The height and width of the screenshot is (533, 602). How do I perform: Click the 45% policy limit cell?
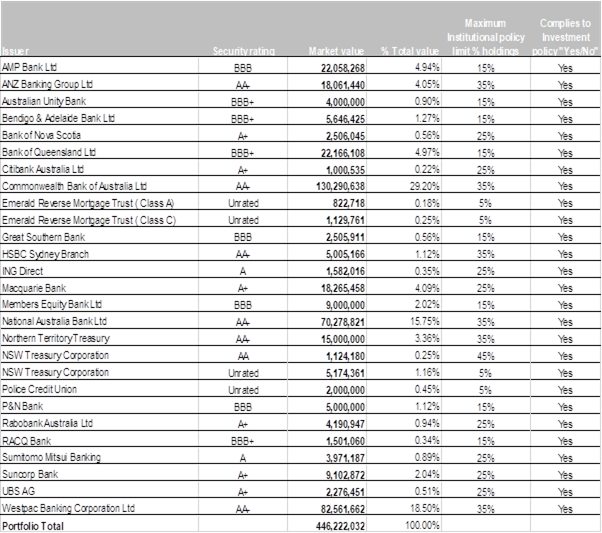(x=486, y=356)
